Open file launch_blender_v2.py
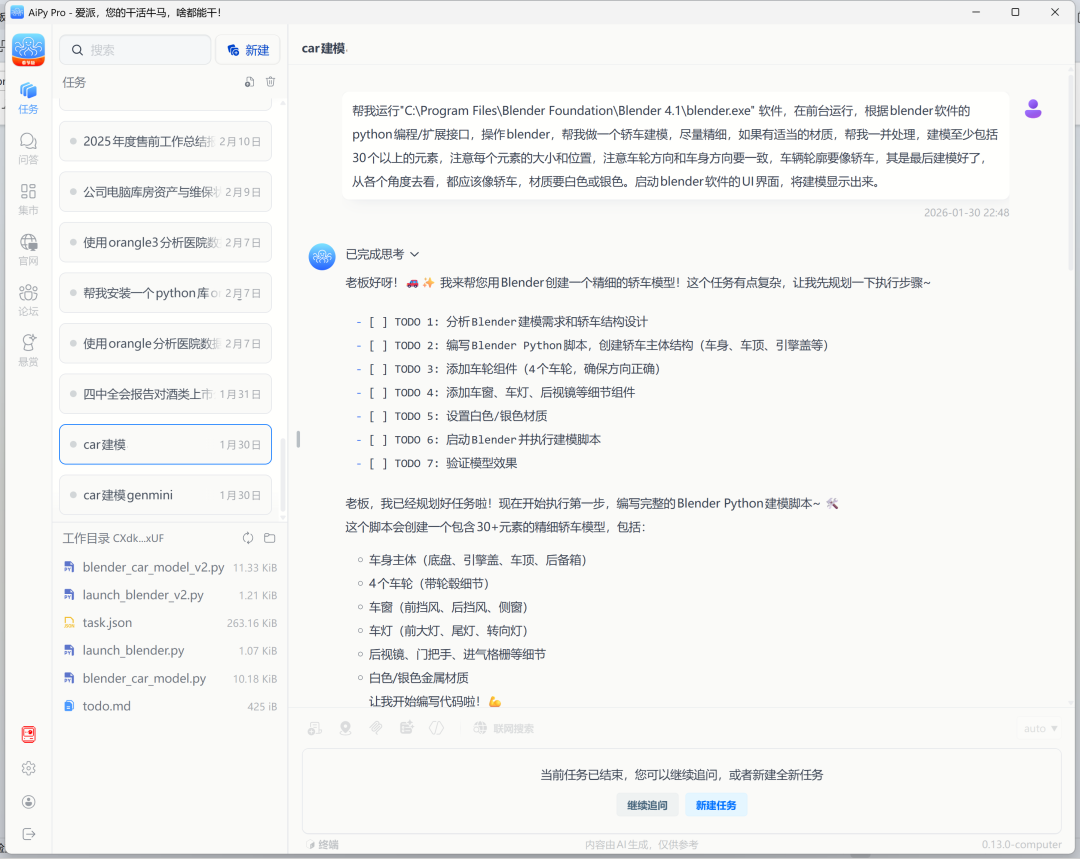This screenshot has width=1080, height=859. coord(170,594)
